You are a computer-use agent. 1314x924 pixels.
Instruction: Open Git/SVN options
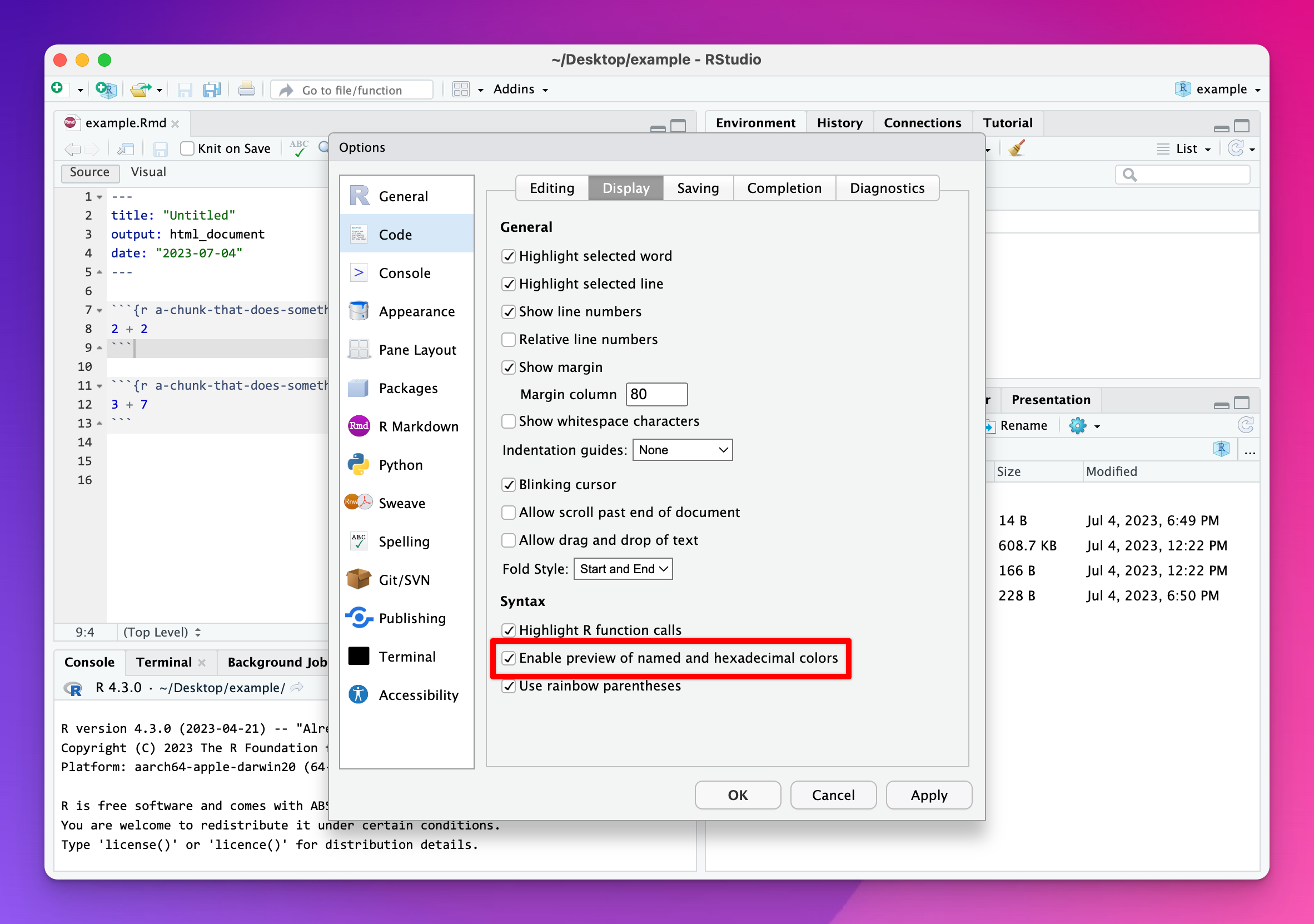point(406,580)
